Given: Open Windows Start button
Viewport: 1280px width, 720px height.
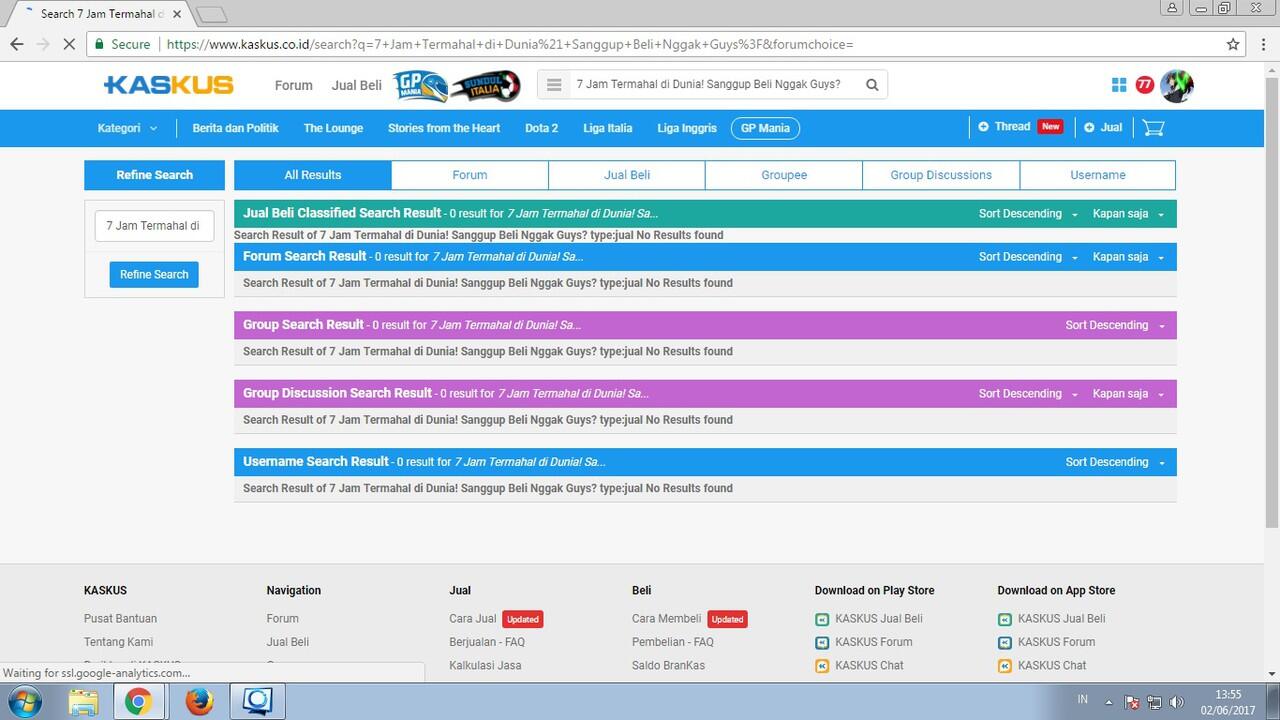Looking at the screenshot, I should pyautogui.click(x=24, y=702).
